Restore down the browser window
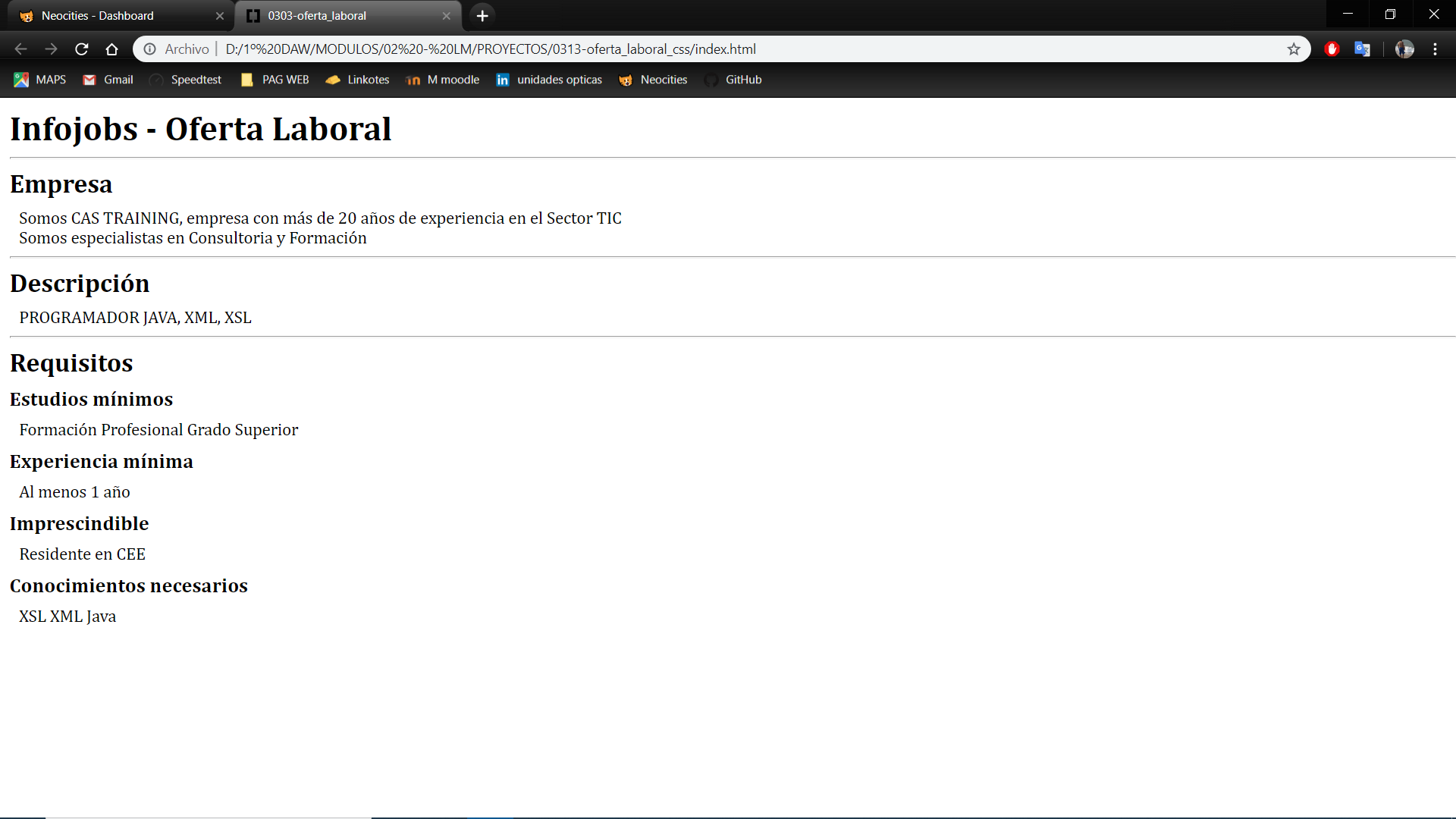Viewport: 1456px width, 819px height. pyautogui.click(x=1390, y=14)
